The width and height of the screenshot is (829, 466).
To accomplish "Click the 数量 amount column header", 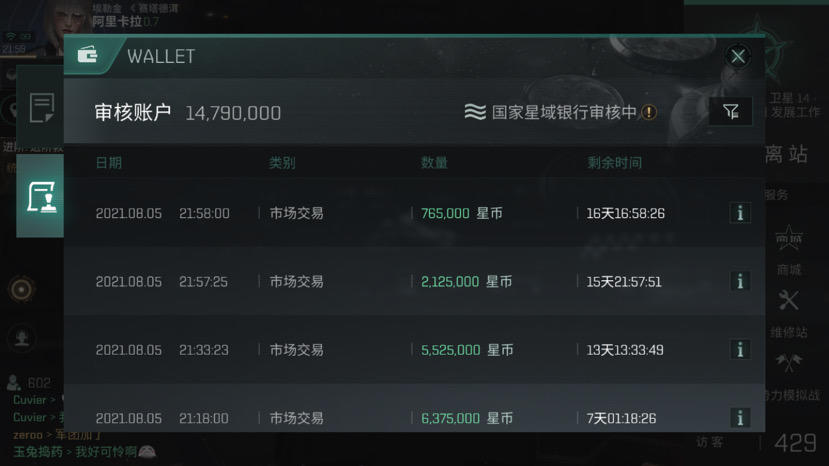I will click(x=434, y=162).
